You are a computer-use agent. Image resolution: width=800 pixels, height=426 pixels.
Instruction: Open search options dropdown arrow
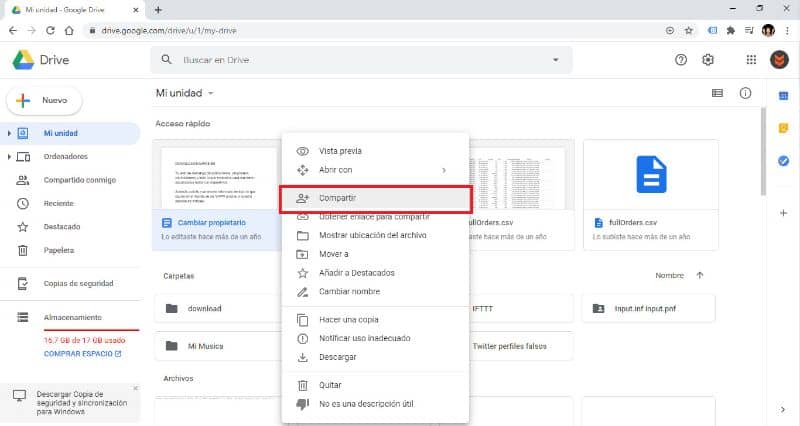556,60
